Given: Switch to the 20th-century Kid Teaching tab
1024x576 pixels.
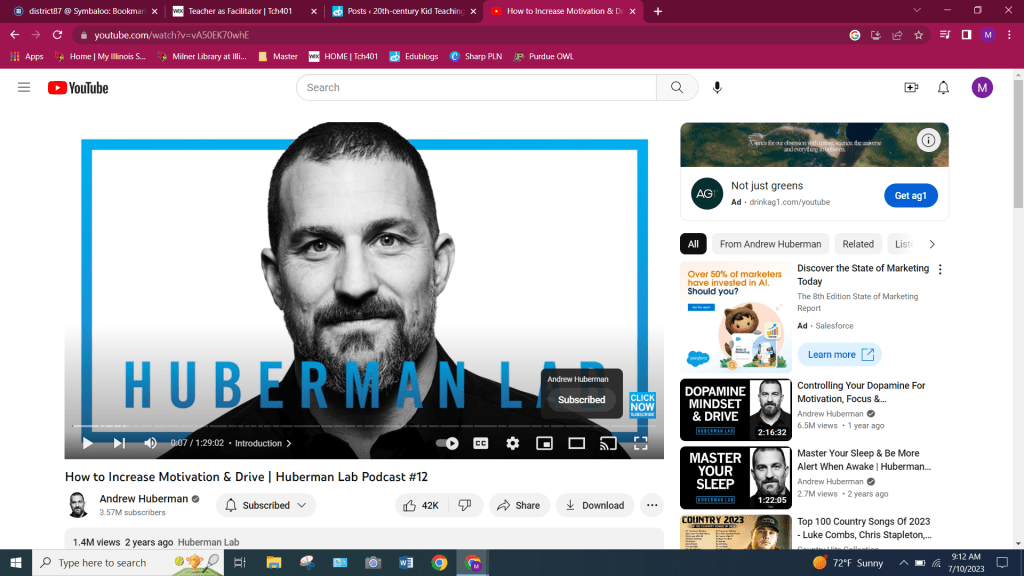Looking at the screenshot, I should click(x=403, y=11).
